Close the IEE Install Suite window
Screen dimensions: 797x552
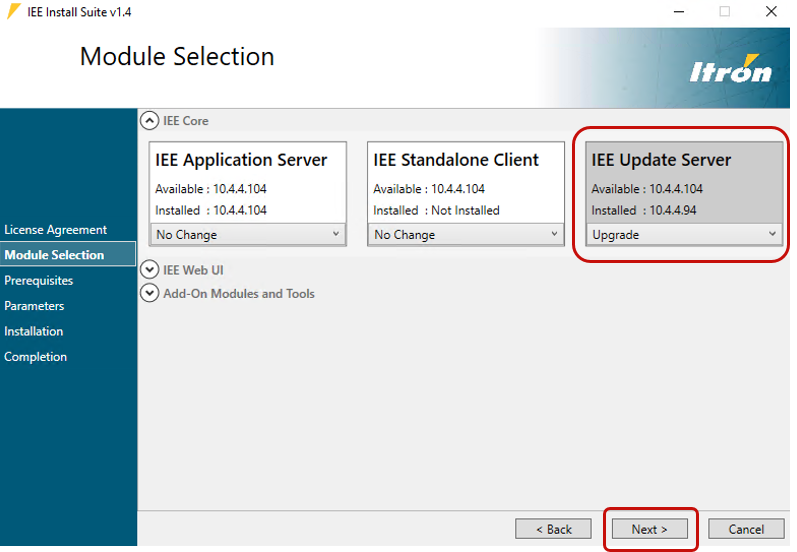tap(771, 11)
